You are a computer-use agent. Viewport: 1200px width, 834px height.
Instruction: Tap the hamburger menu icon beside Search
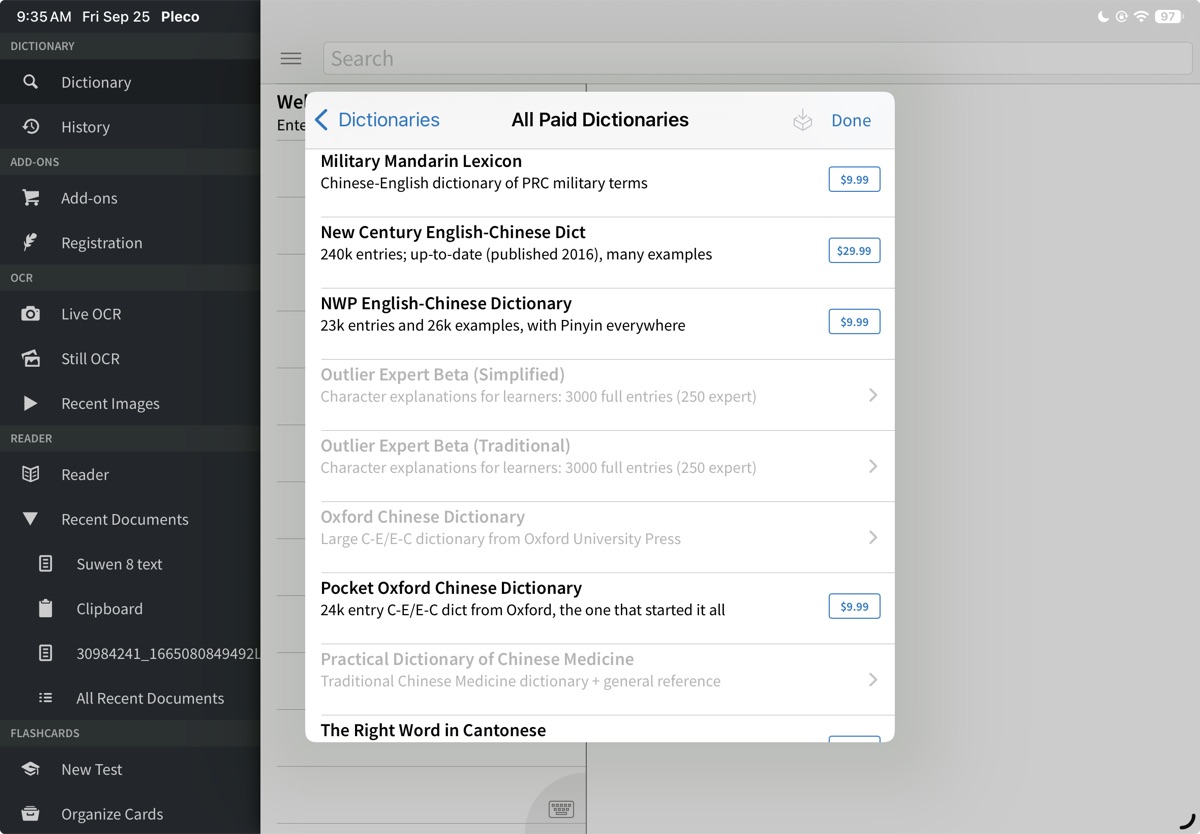pyautogui.click(x=291, y=58)
